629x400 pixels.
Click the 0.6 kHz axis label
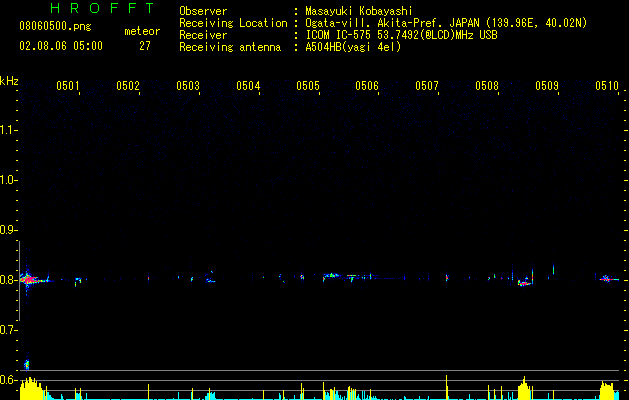pos(8,380)
